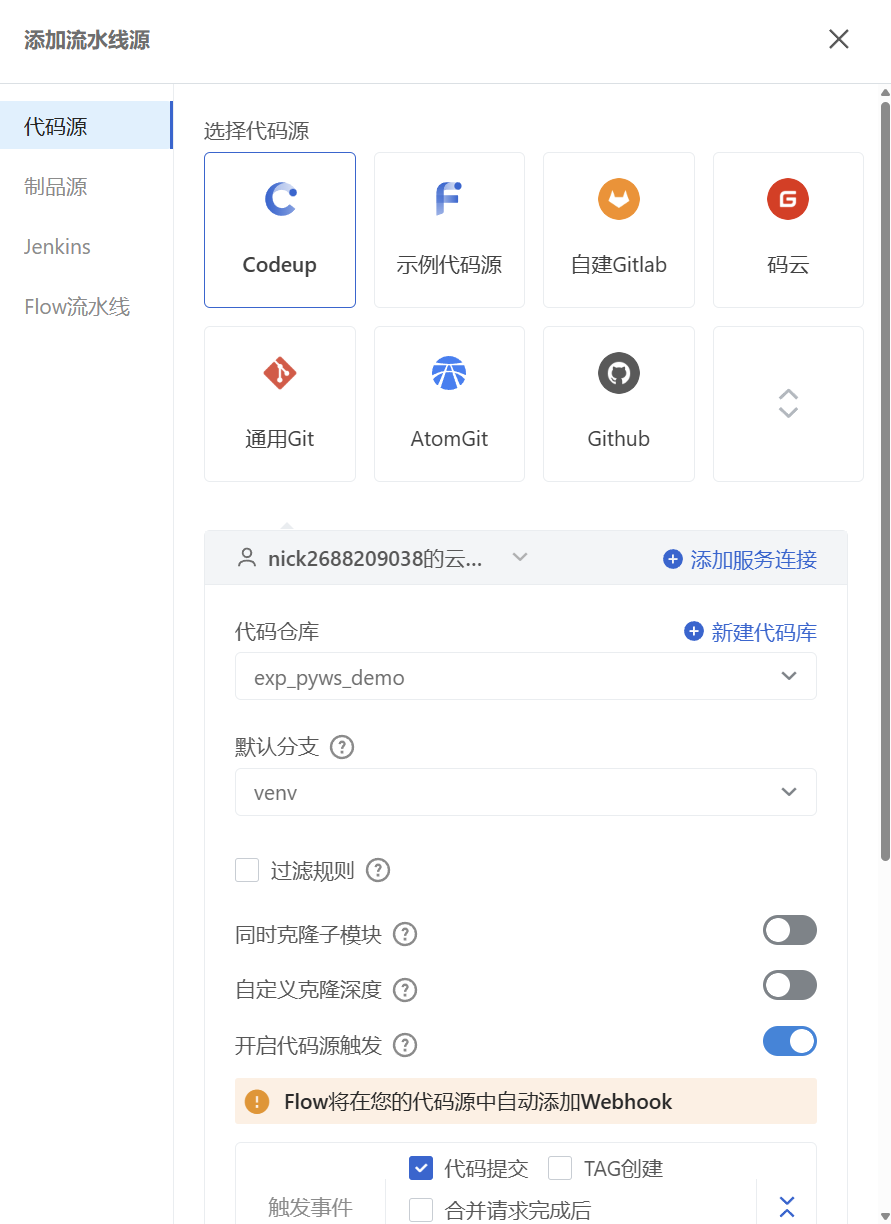The image size is (891, 1224).
Task: Select the Codeup code source card
Action: 280,230
